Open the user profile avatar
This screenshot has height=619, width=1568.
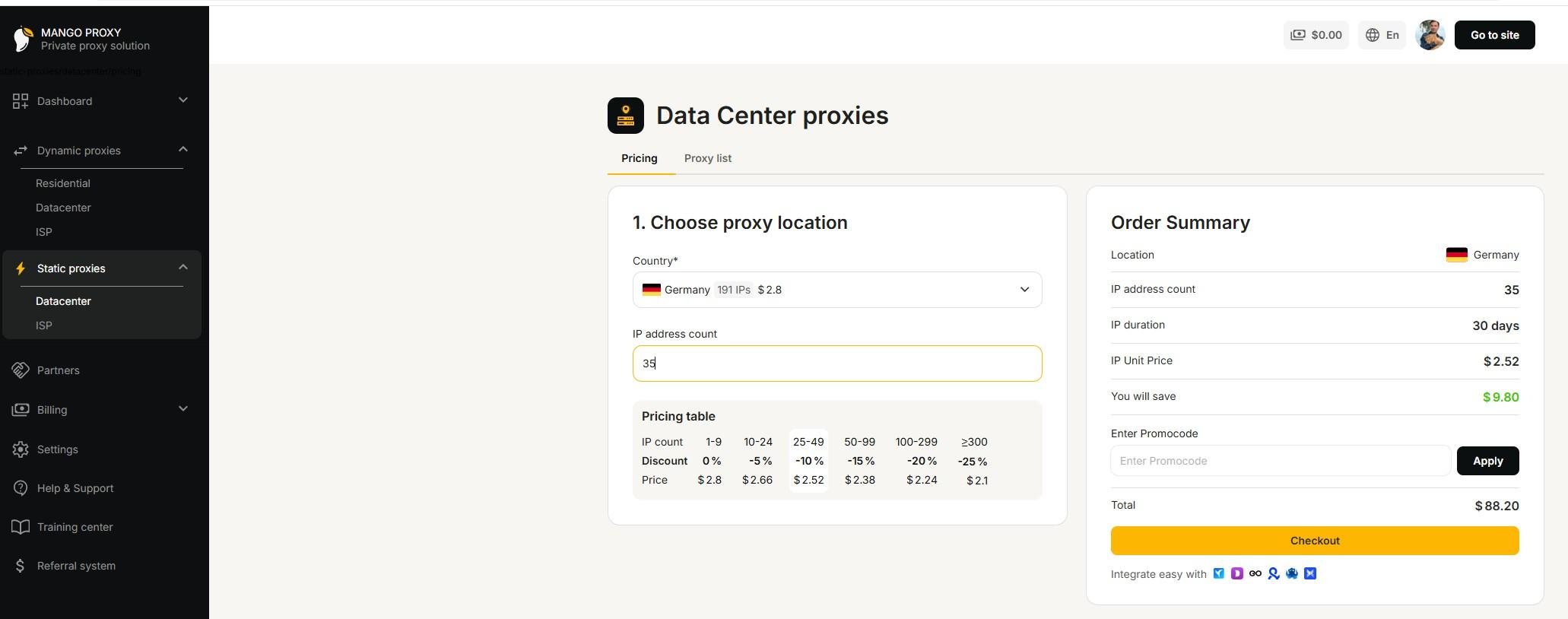[x=1430, y=35]
